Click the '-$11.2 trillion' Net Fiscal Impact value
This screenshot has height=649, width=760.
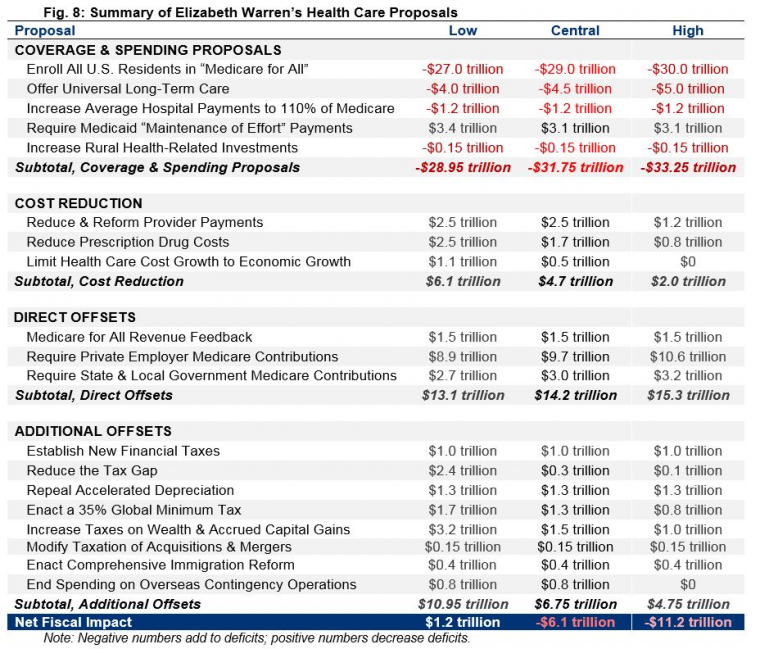[688, 622]
